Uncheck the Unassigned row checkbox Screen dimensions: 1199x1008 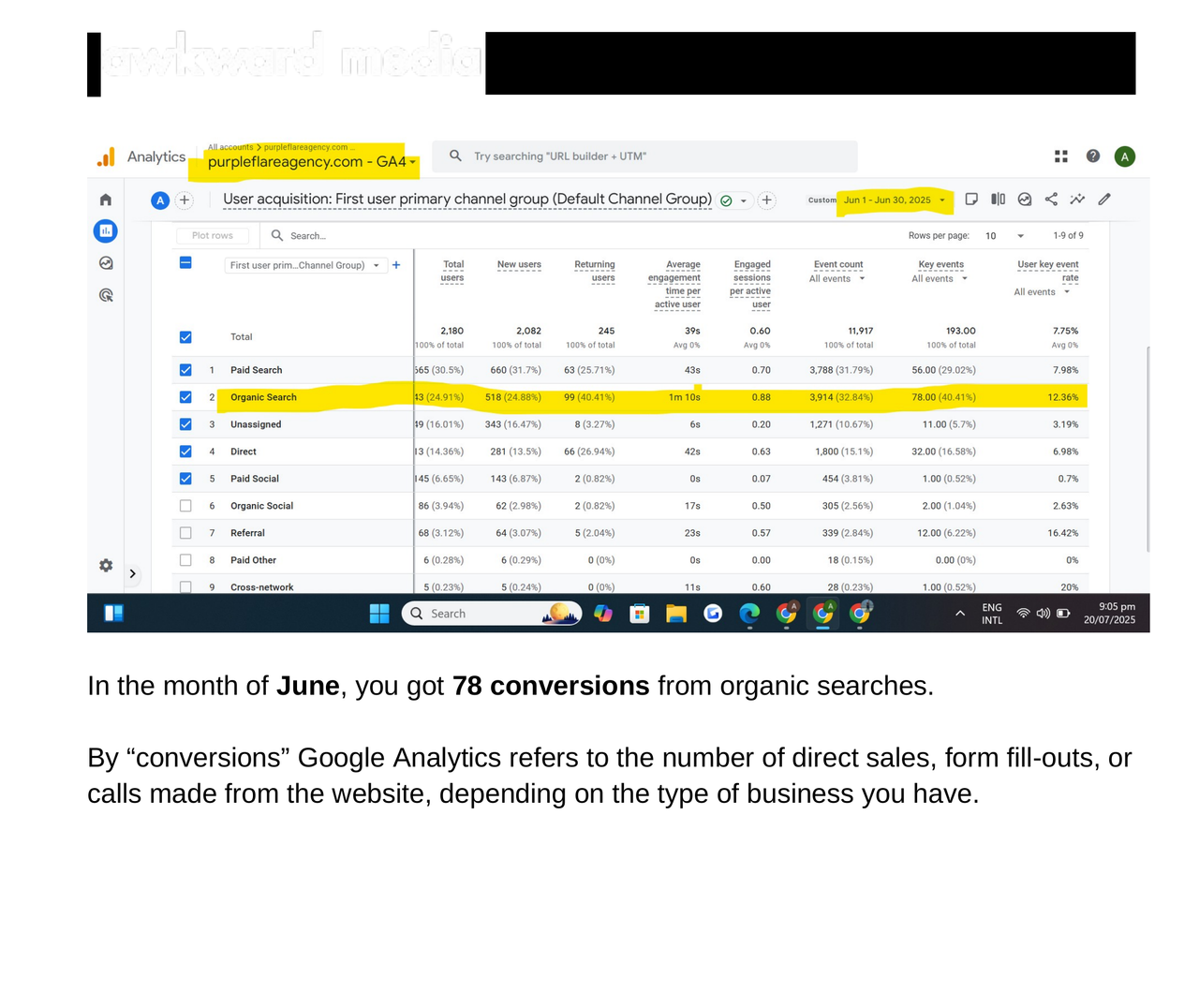(x=185, y=424)
